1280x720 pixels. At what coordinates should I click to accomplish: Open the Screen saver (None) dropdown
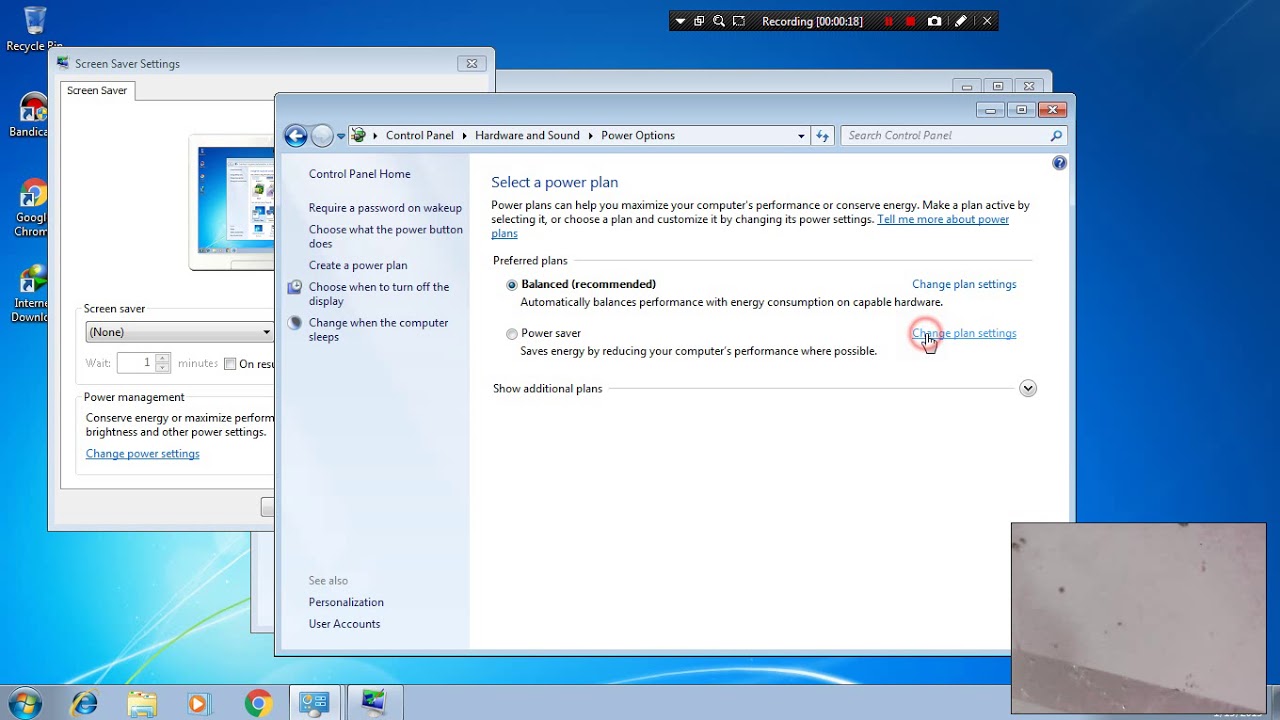tap(179, 332)
